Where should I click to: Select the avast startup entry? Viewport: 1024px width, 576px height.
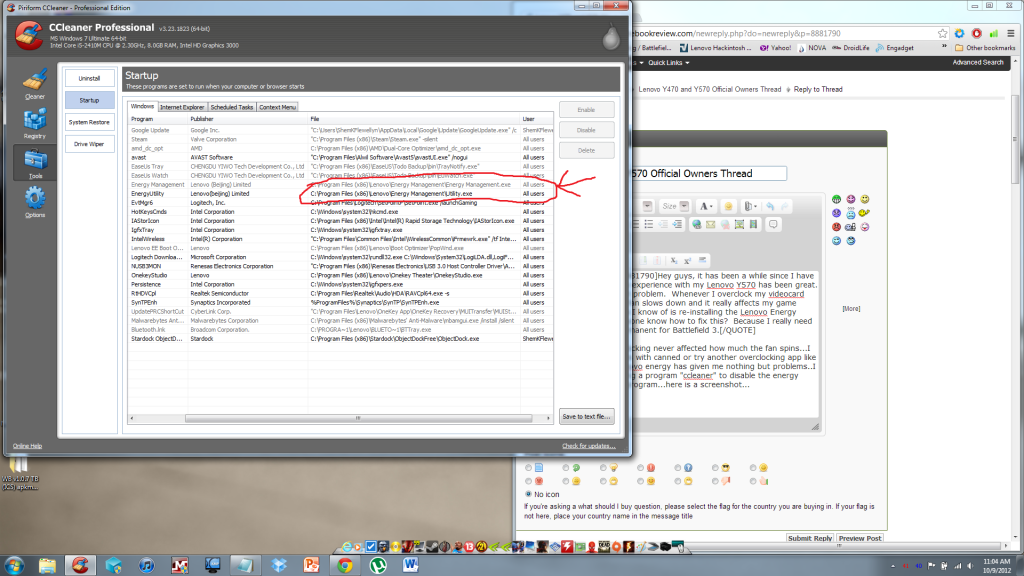(340, 157)
